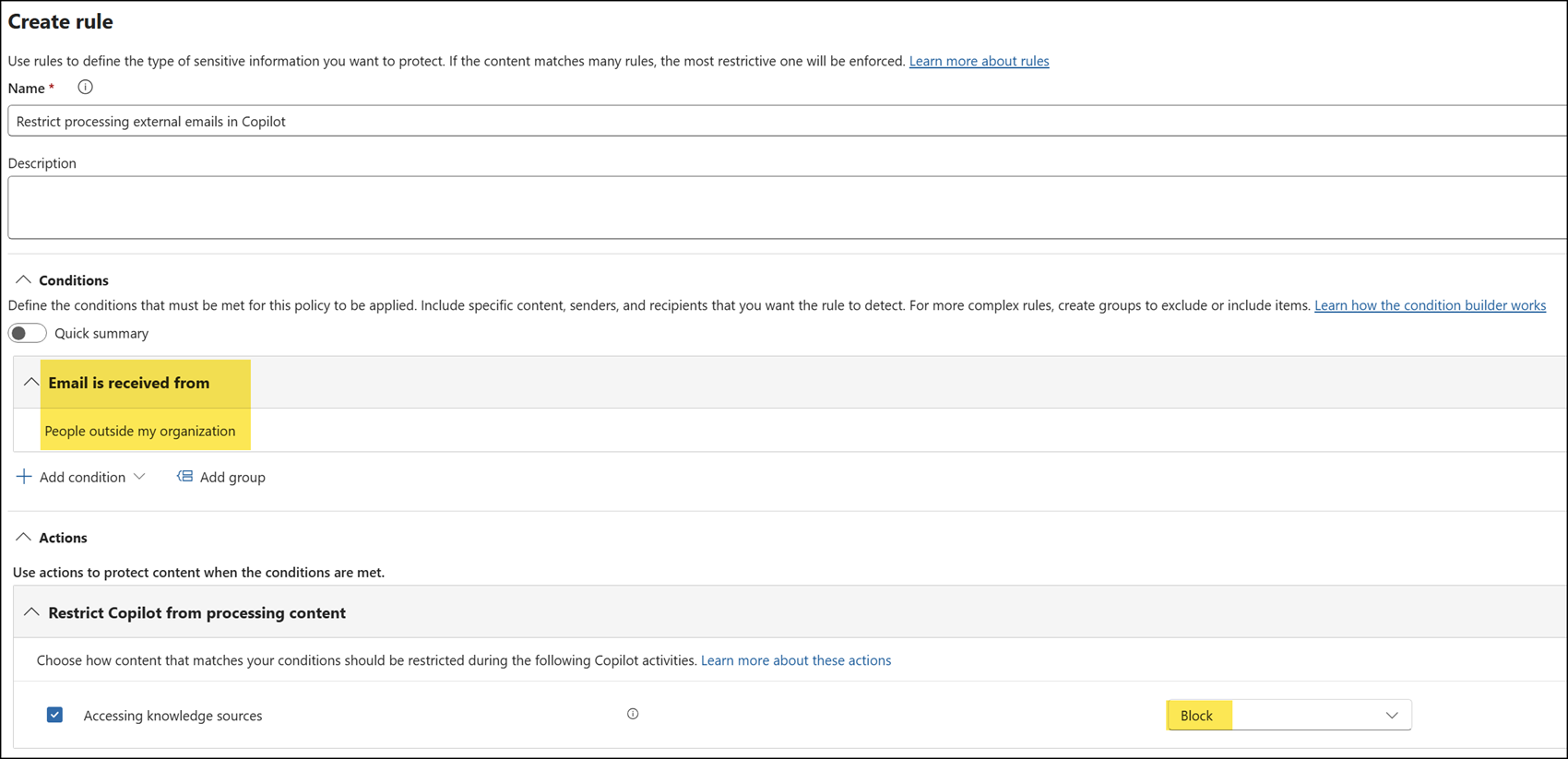Image resolution: width=1568 pixels, height=759 pixels.
Task: Open the Block action dropdown
Action: coord(1289,715)
